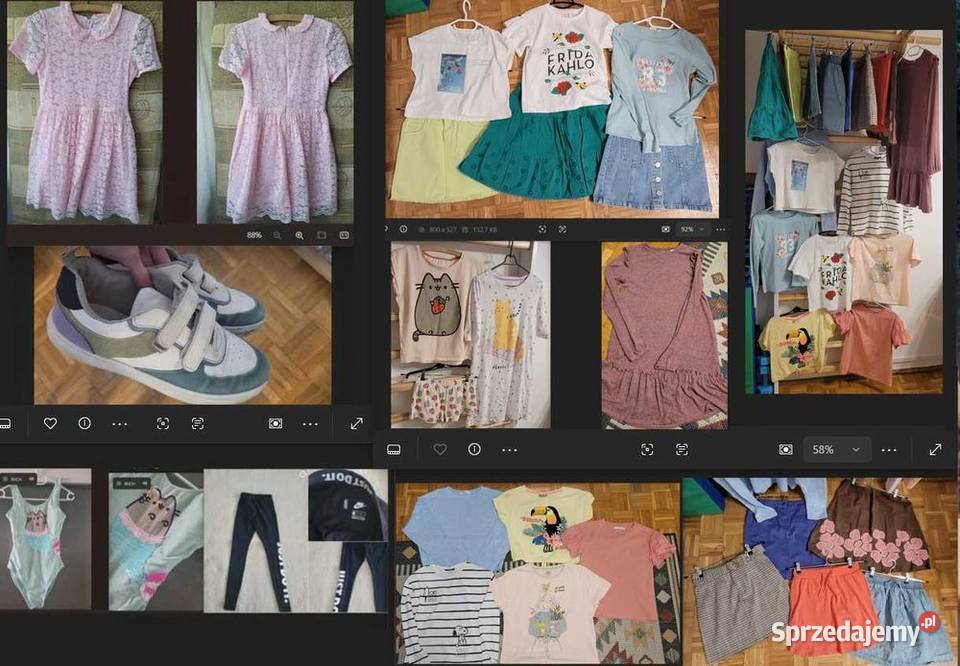Click the 133.7 KB file size label
This screenshot has height=666, width=960.
pyautogui.click(x=484, y=229)
